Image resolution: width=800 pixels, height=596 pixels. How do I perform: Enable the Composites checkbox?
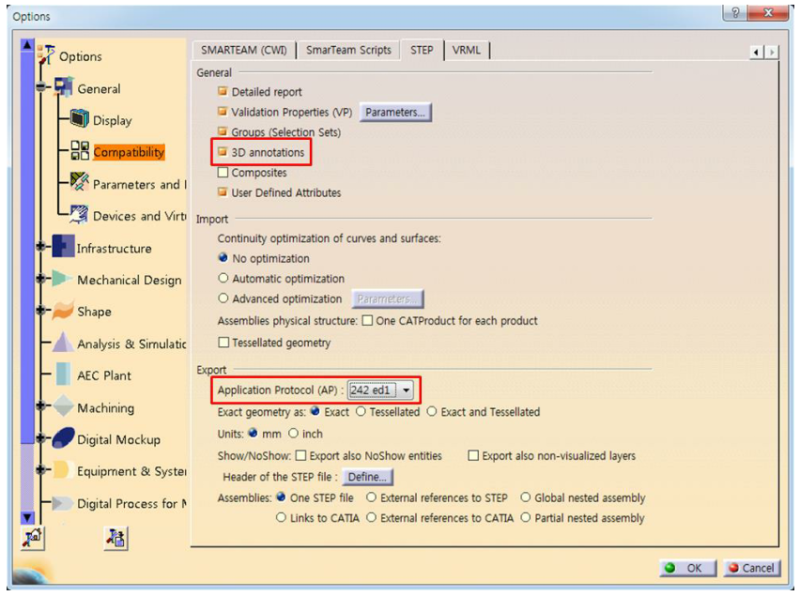point(224,175)
